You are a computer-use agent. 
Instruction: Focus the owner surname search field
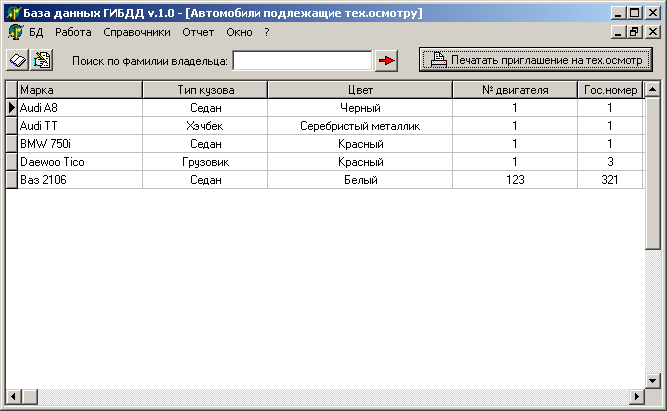tap(302, 61)
